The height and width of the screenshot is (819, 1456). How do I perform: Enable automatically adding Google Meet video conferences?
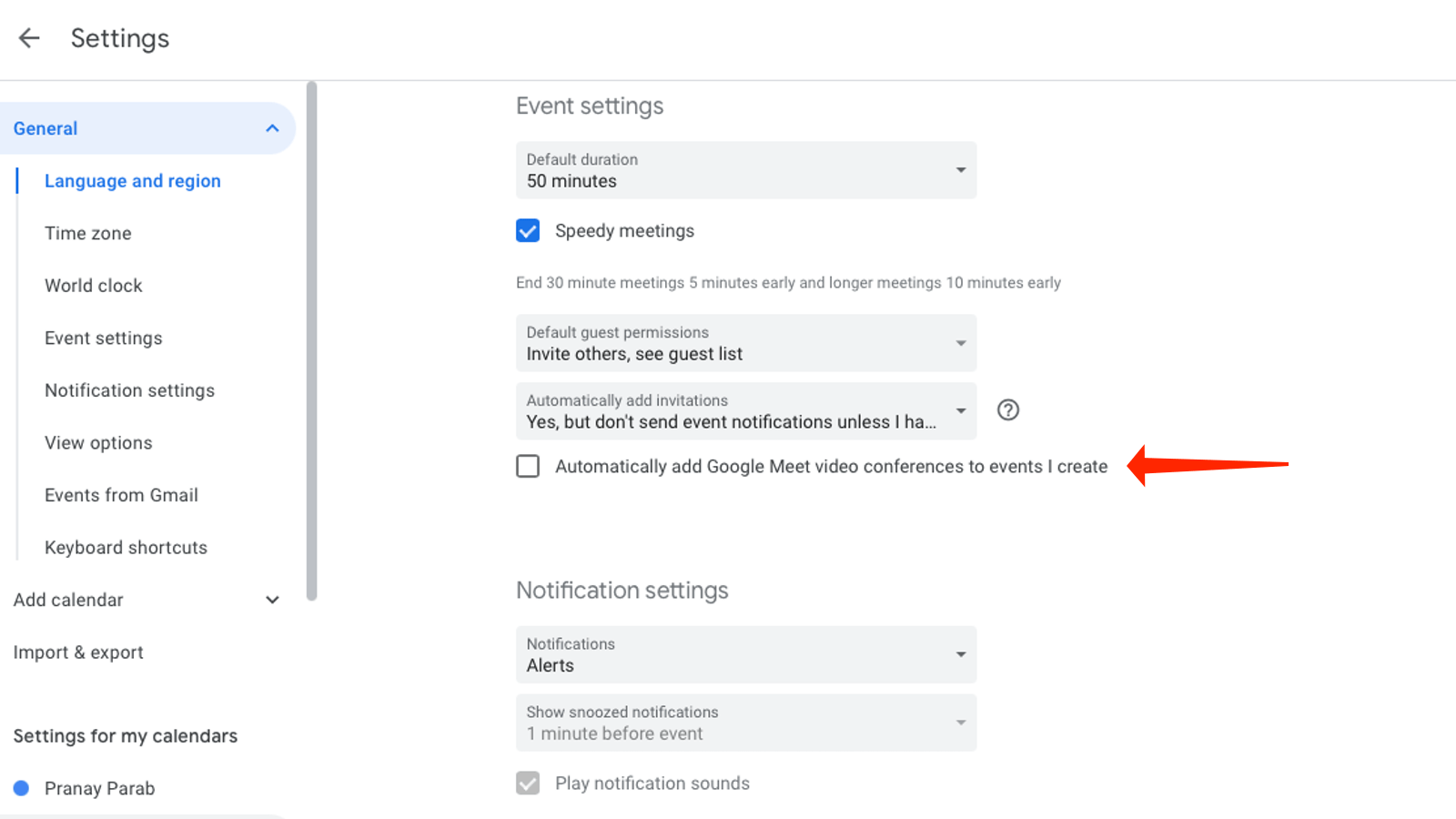tap(528, 466)
